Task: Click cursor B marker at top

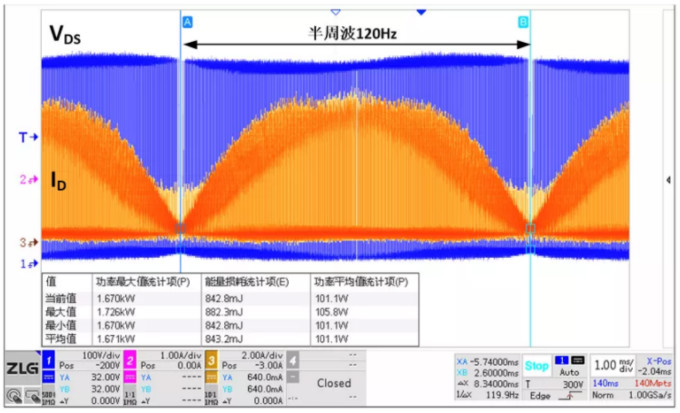Action: tap(523, 21)
